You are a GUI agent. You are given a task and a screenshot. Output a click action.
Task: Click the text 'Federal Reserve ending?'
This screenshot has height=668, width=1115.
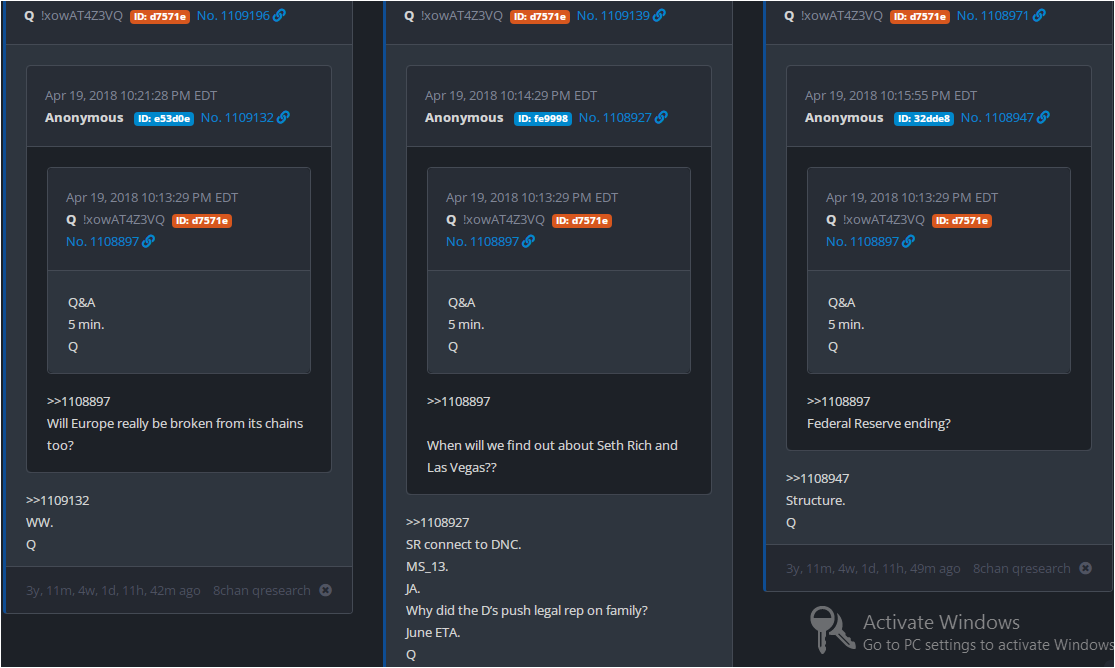tap(879, 423)
